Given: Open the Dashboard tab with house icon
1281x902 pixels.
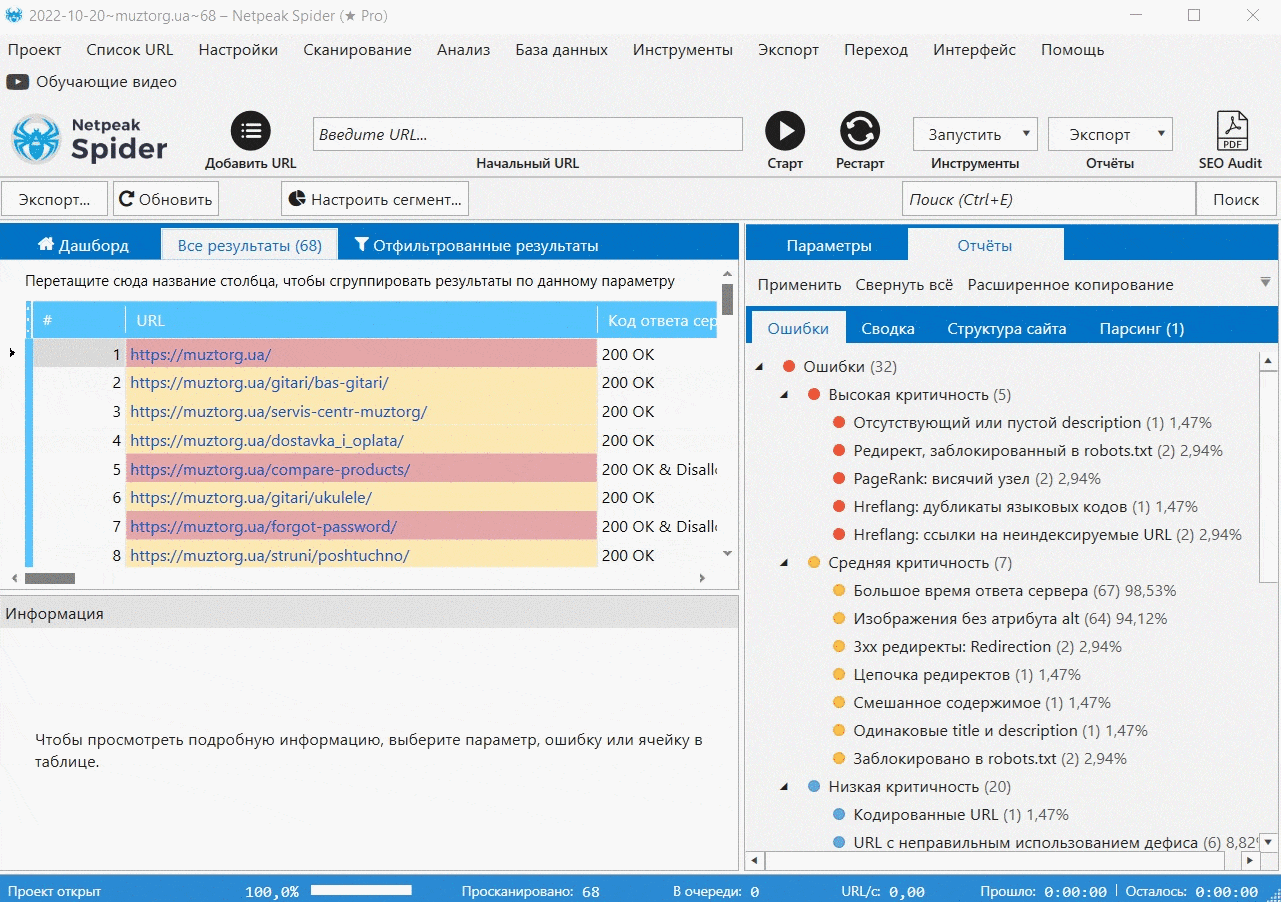Looking at the screenshot, I should click(x=83, y=245).
